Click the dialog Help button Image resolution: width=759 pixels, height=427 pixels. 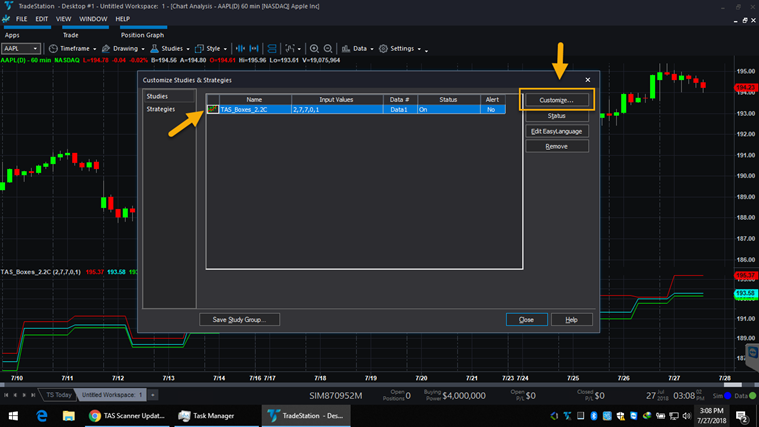pos(572,320)
